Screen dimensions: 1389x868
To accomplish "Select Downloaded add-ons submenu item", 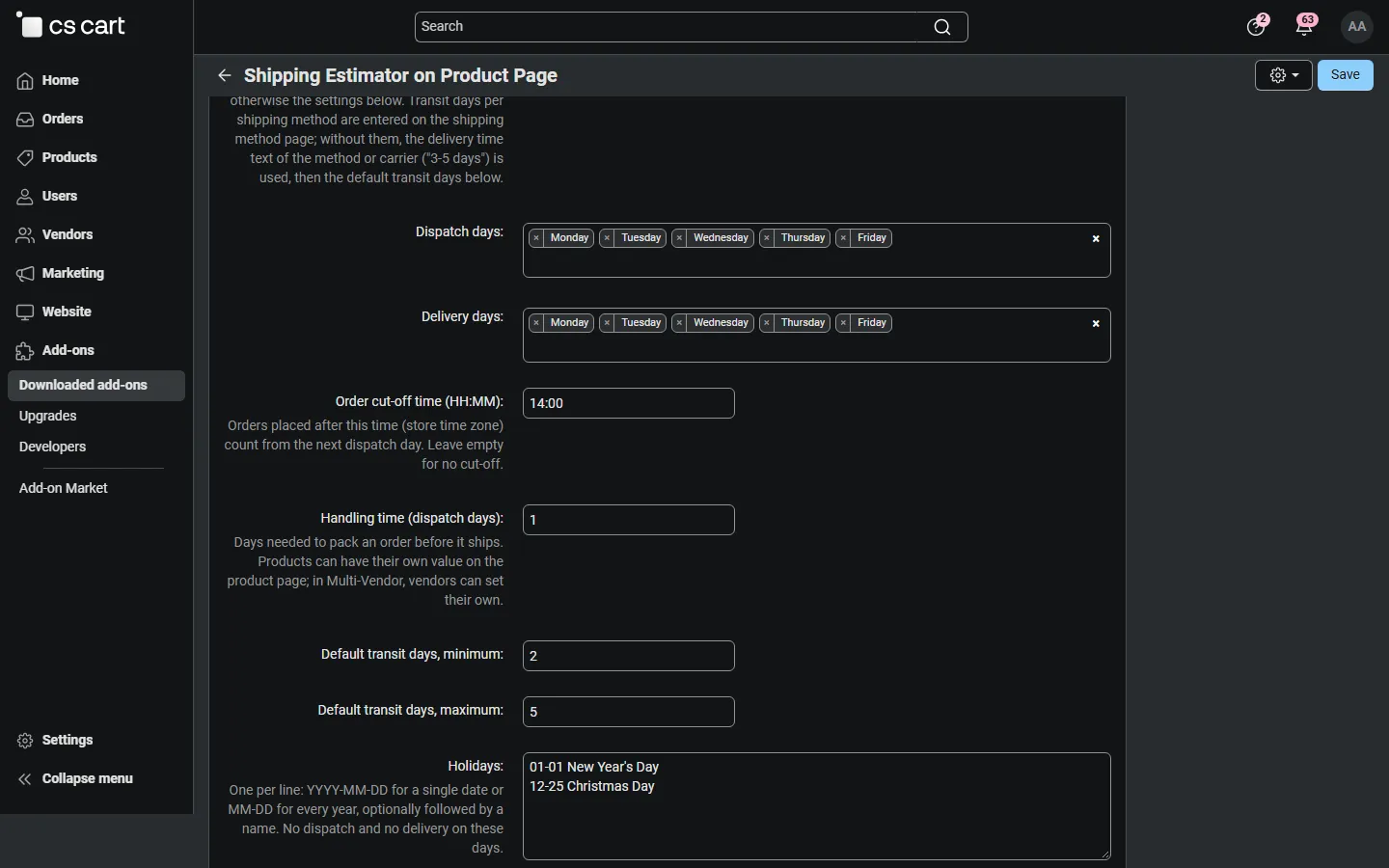I will (x=96, y=386).
